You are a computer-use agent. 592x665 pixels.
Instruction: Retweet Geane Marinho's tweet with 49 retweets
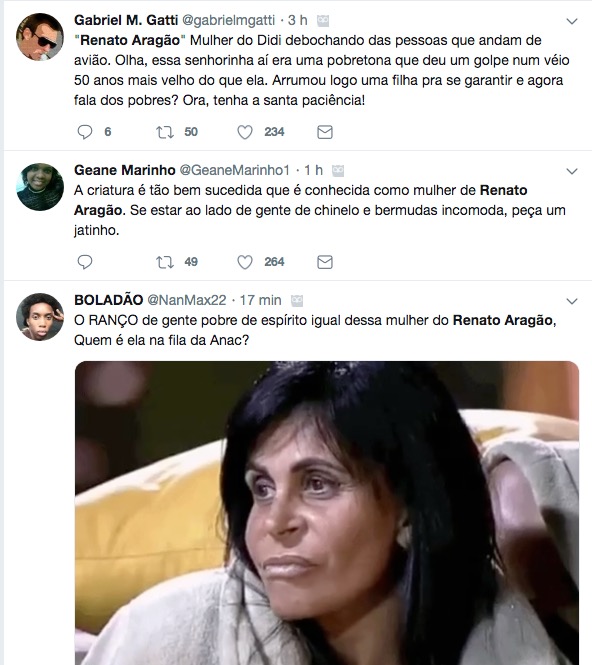(165, 262)
